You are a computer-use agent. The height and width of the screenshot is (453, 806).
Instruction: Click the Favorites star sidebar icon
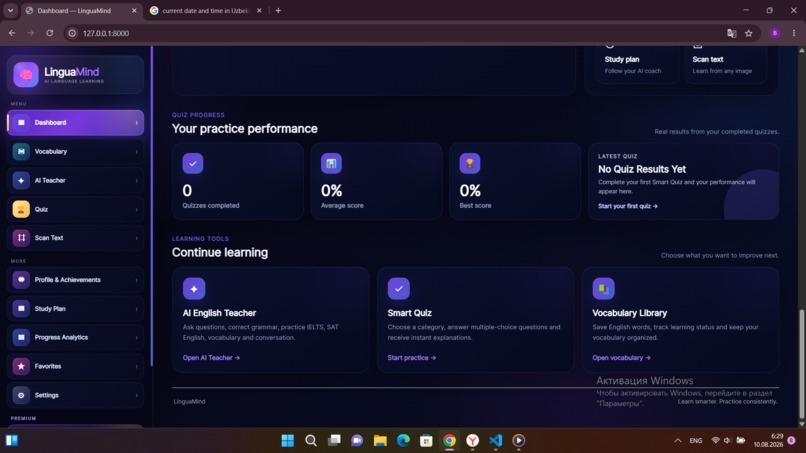pos(21,366)
